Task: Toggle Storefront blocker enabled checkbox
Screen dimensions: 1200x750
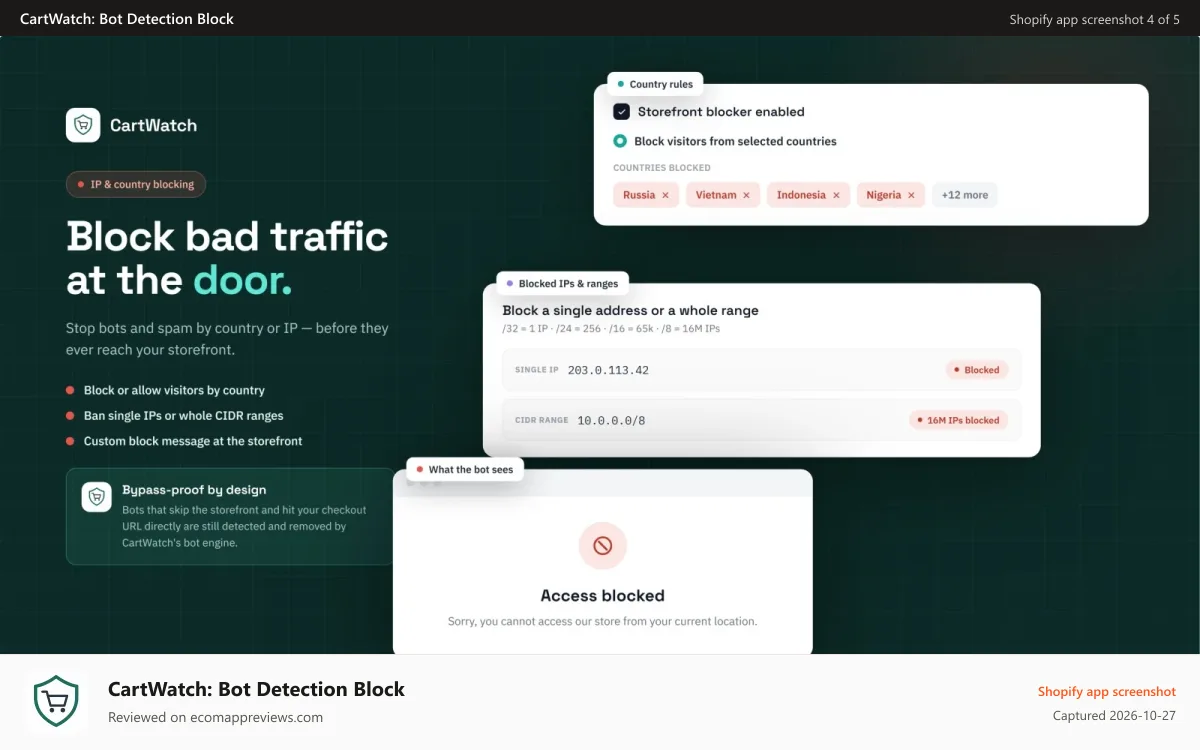Action: [x=621, y=112]
